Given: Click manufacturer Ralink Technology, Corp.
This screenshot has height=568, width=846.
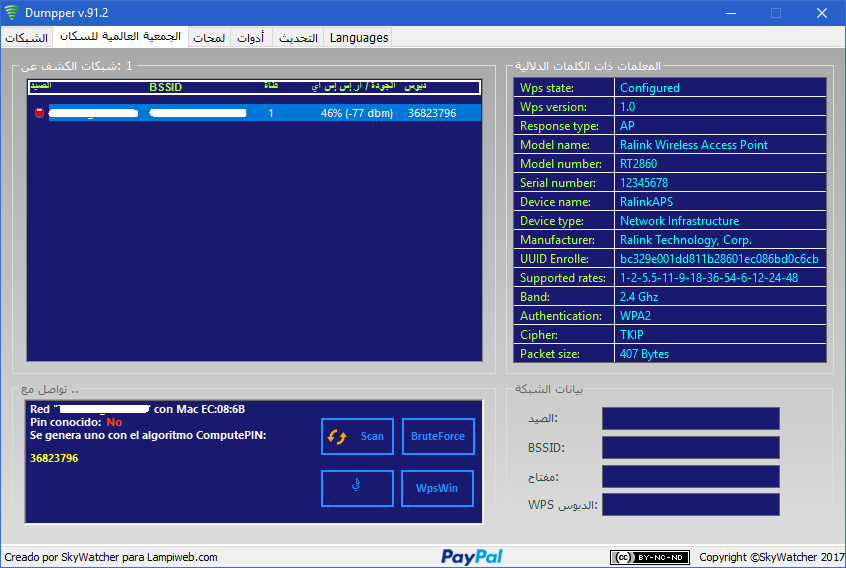Looking at the screenshot, I should pos(686,240).
